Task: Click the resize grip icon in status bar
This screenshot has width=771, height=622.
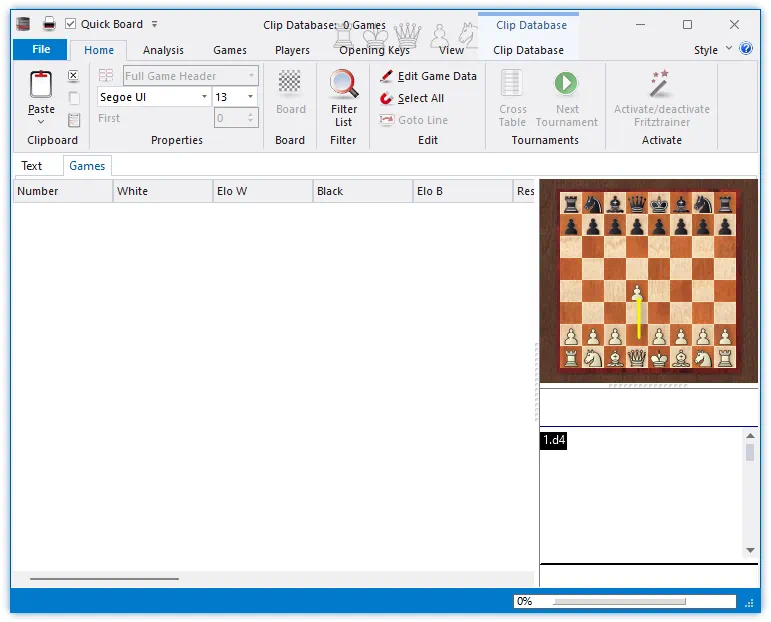Action: coord(749,603)
